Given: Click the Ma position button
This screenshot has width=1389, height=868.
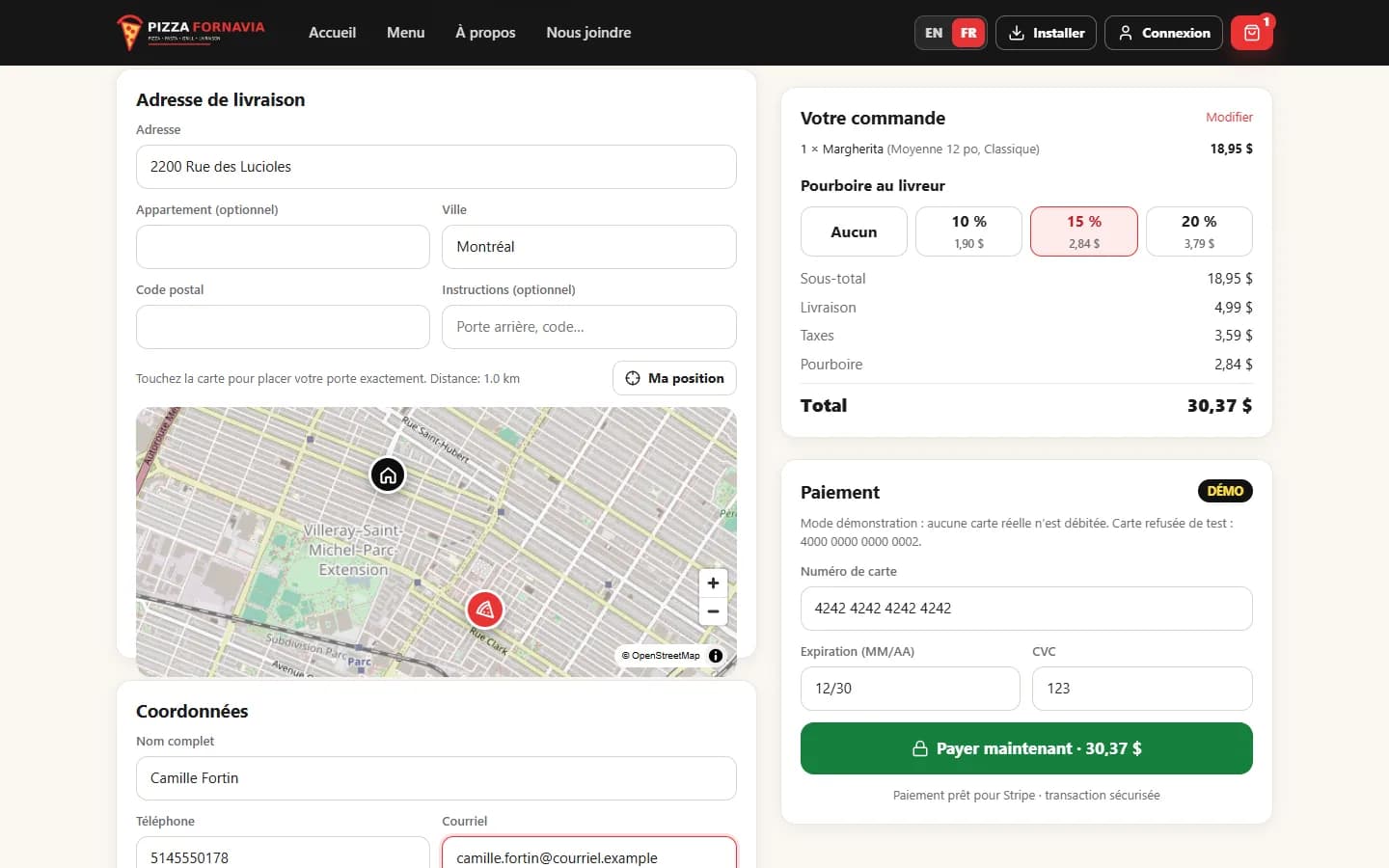Looking at the screenshot, I should point(674,378).
